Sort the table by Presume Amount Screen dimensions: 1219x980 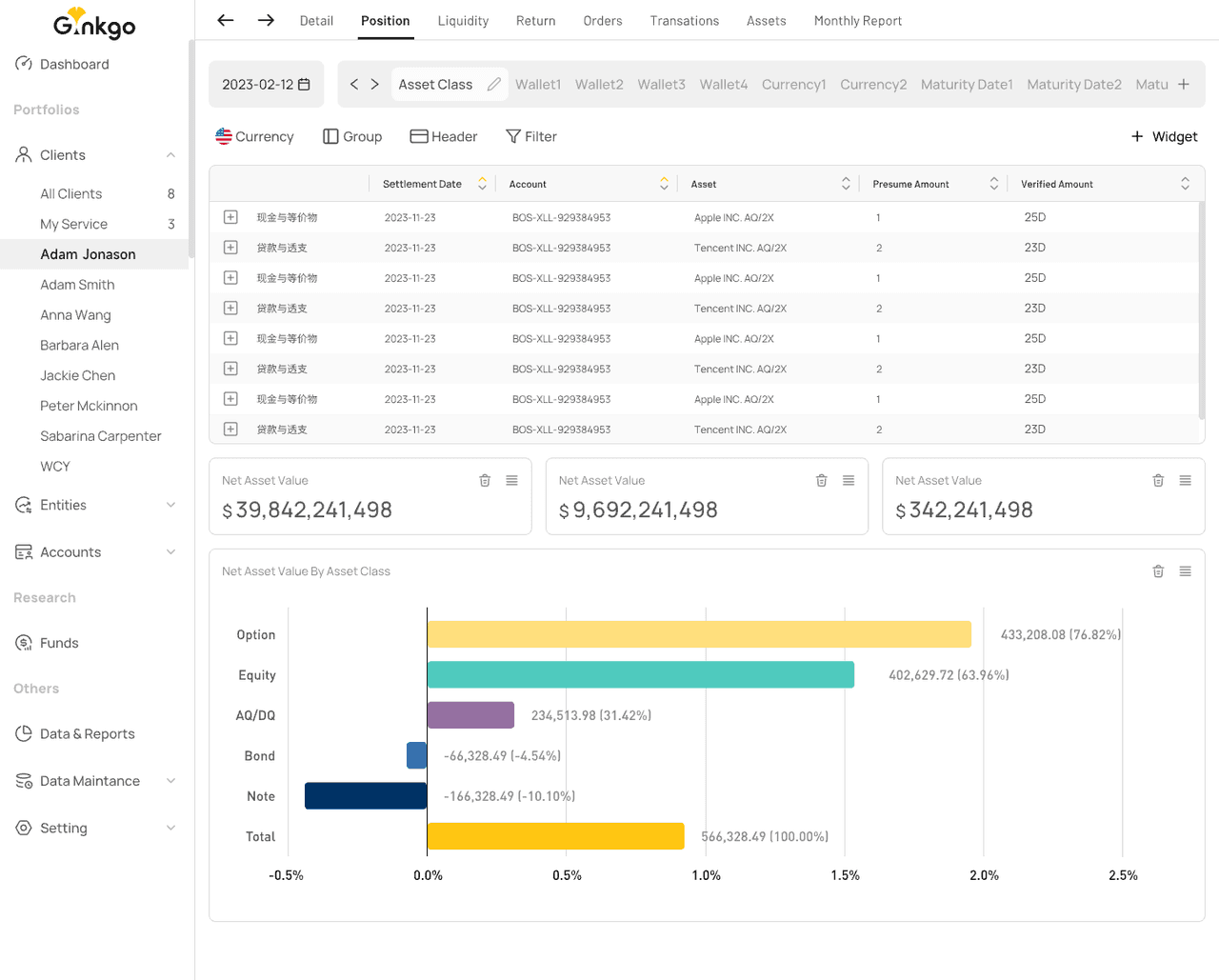pos(994,184)
